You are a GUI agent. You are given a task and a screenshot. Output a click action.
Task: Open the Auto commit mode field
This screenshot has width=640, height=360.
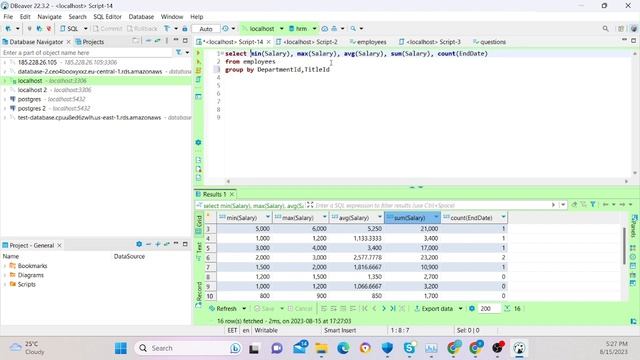click(206, 29)
